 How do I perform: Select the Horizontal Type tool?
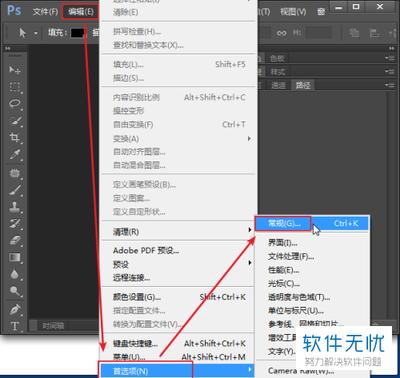pos(15,326)
